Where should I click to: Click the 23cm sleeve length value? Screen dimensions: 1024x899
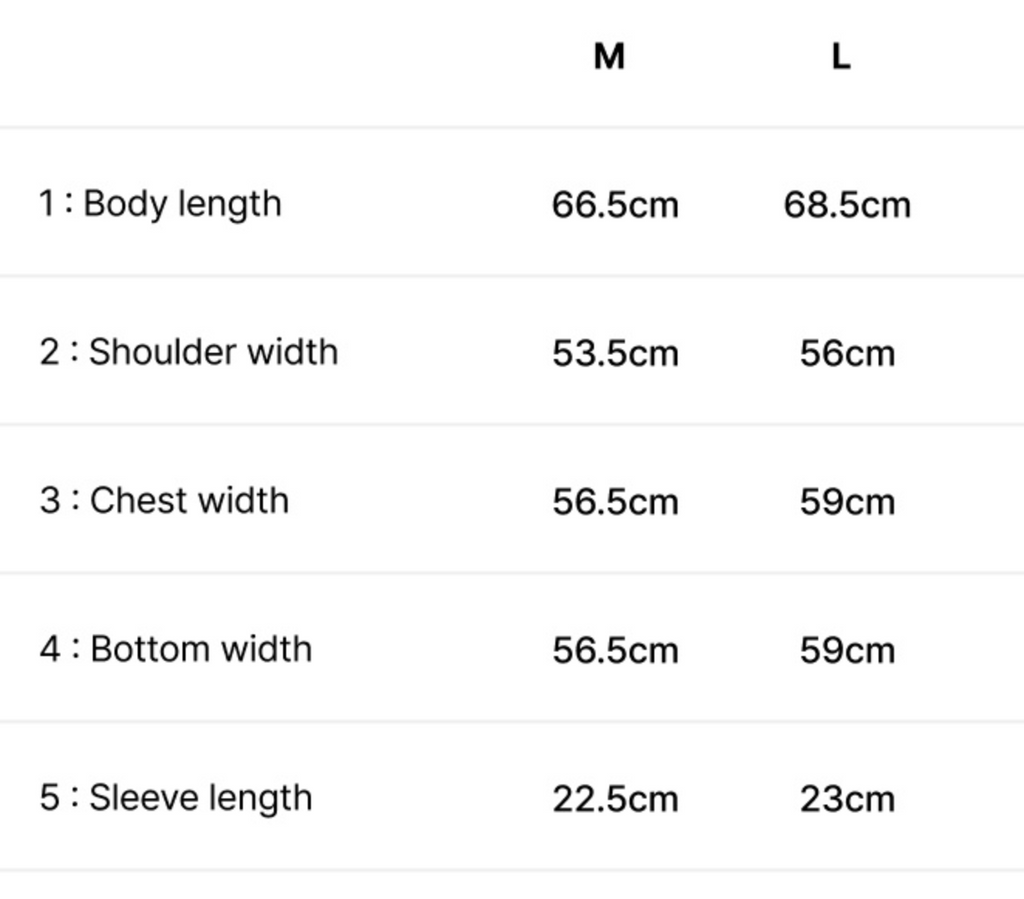tap(847, 799)
